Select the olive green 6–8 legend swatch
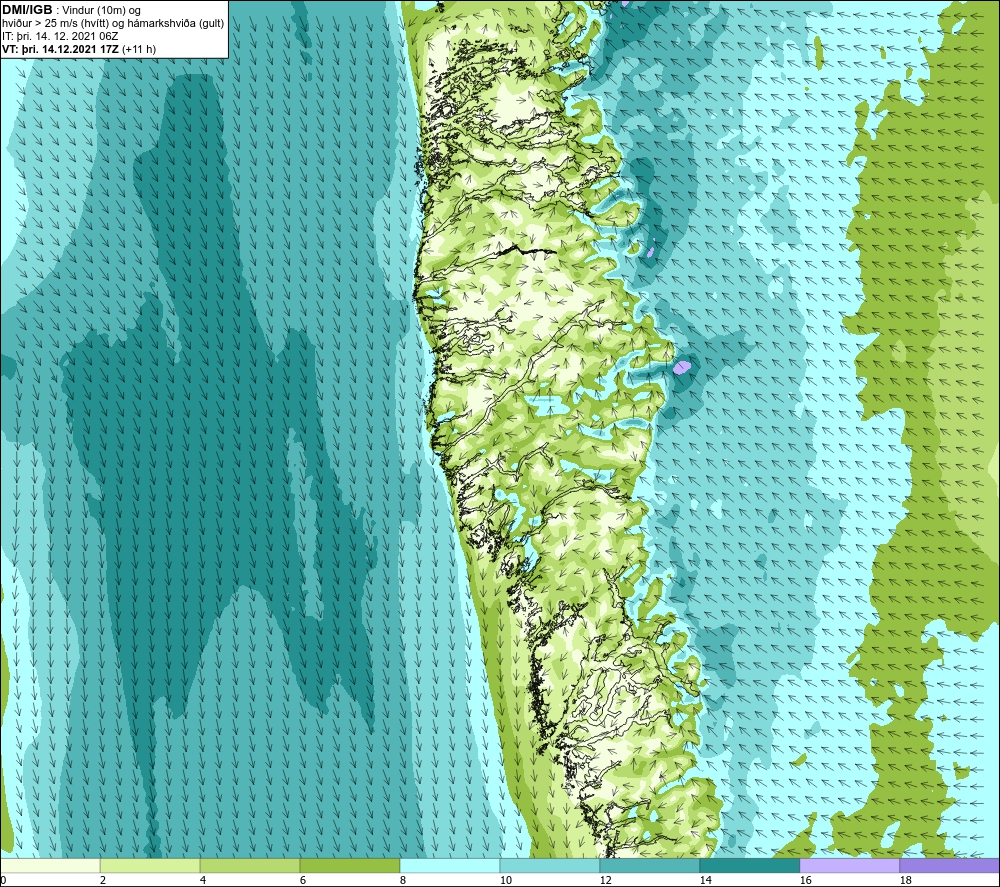Image resolution: width=1000 pixels, height=887 pixels. point(349,865)
